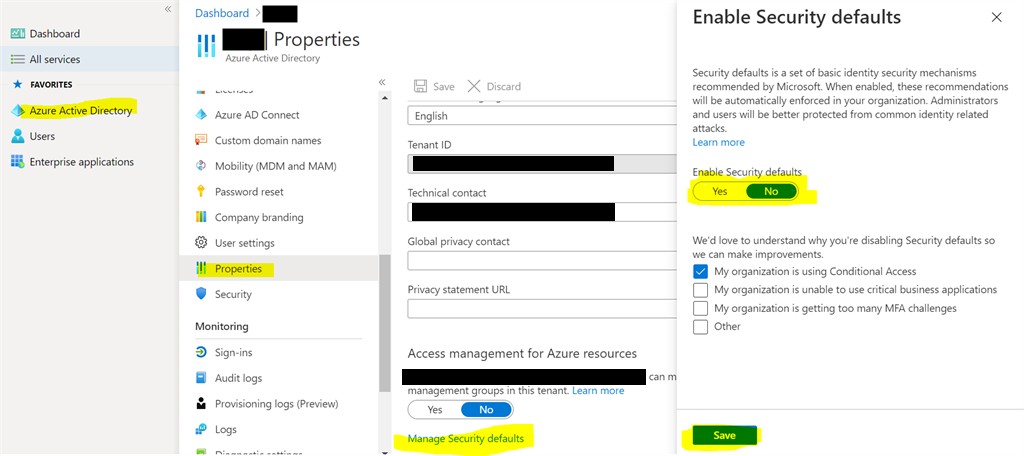Click the Sign-ins icon in Monitoring
Screen dimensions: 1024x456
click(201, 352)
